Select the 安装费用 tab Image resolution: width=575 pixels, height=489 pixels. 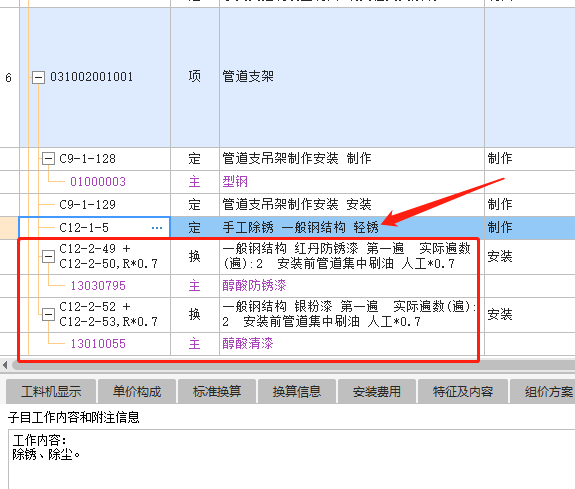[377, 391]
